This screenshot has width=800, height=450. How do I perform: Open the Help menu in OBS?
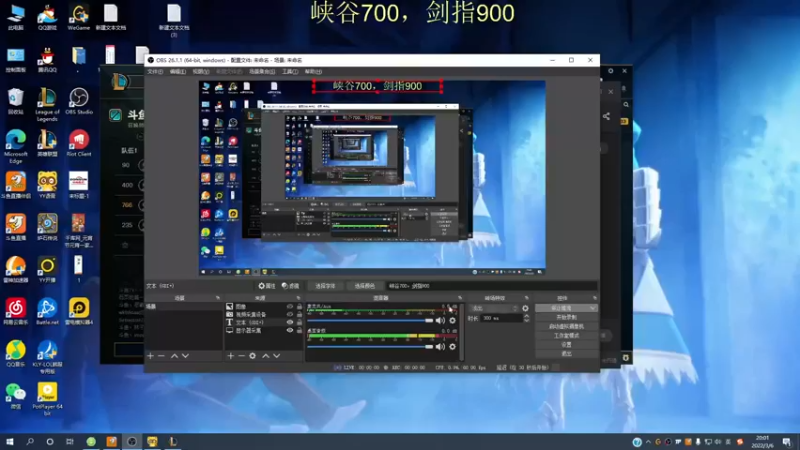click(313, 72)
